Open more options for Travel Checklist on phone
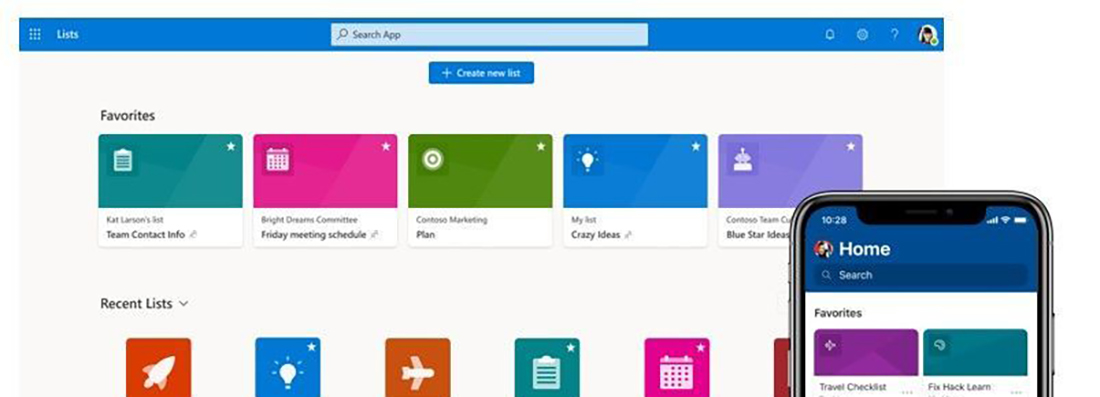 907,392
